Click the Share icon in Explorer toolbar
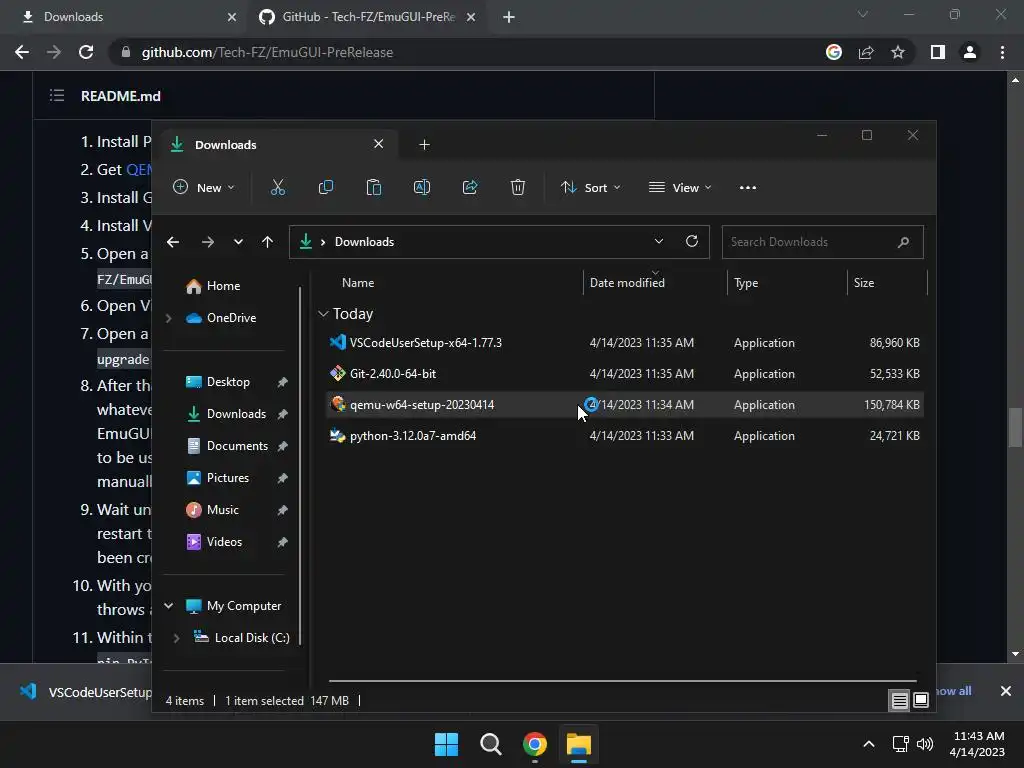This screenshot has width=1024, height=768. pyautogui.click(x=470, y=187)
